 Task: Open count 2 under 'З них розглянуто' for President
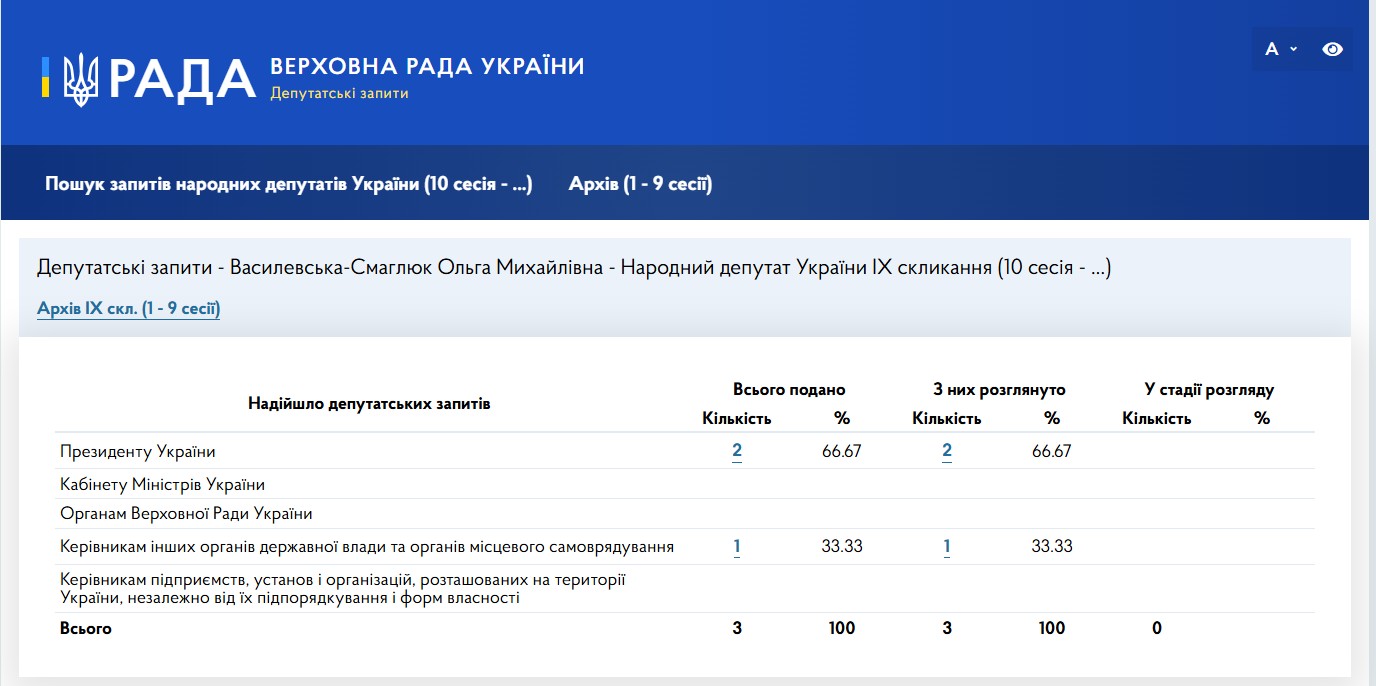[947, 451]
